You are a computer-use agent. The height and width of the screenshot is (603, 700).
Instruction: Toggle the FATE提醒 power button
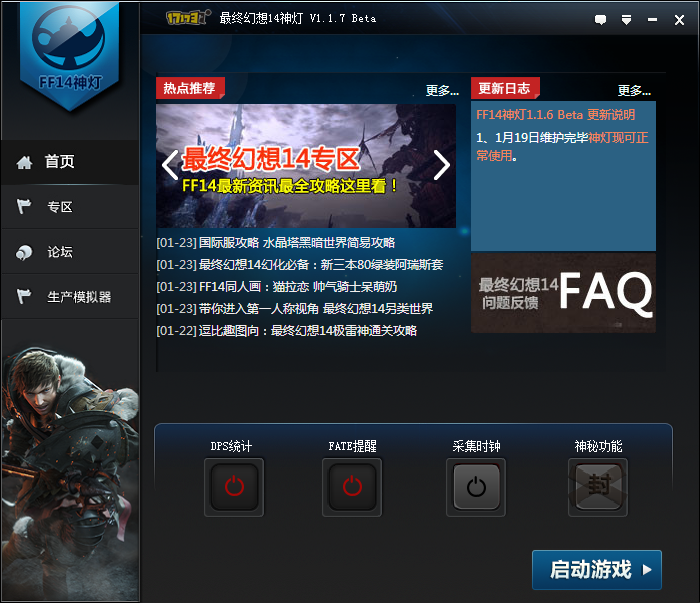[352, 487]
